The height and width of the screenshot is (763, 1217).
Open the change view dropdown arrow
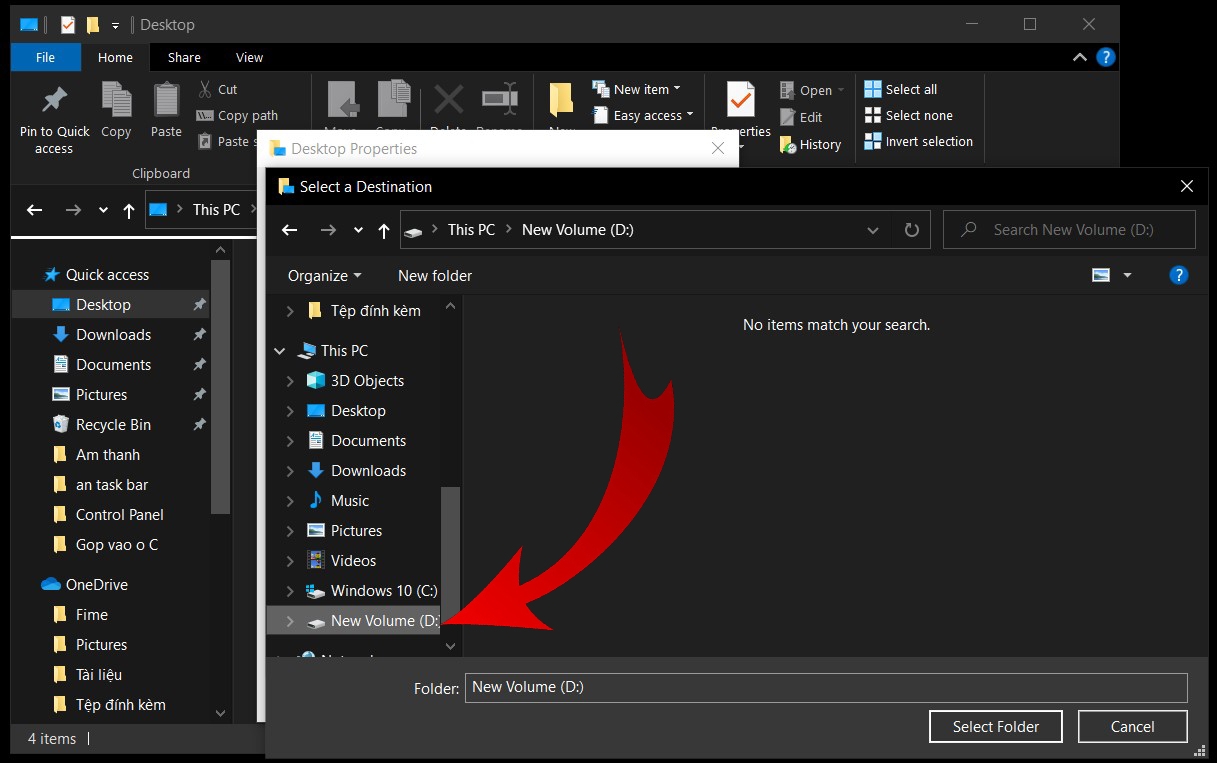pyautogui.click(x=1128, y=275)
